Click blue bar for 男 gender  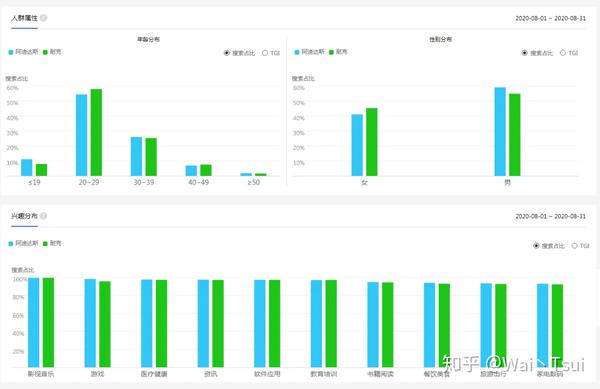tap(500, 132)
